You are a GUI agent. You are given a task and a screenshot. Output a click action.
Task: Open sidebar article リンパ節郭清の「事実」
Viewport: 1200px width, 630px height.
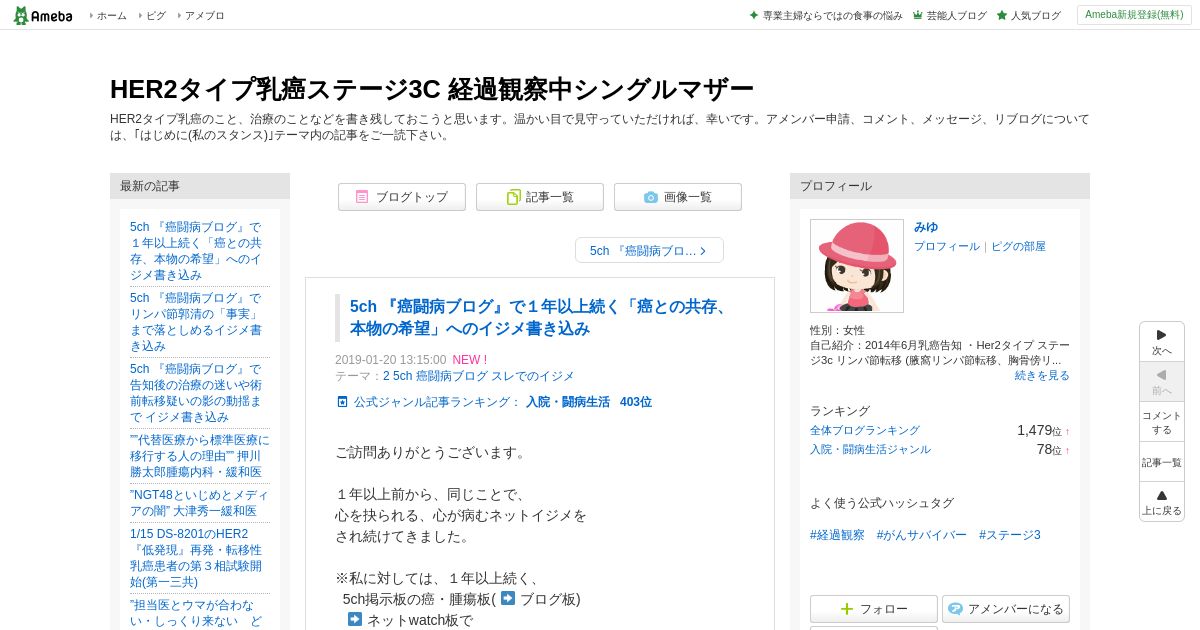coord(196,322)
